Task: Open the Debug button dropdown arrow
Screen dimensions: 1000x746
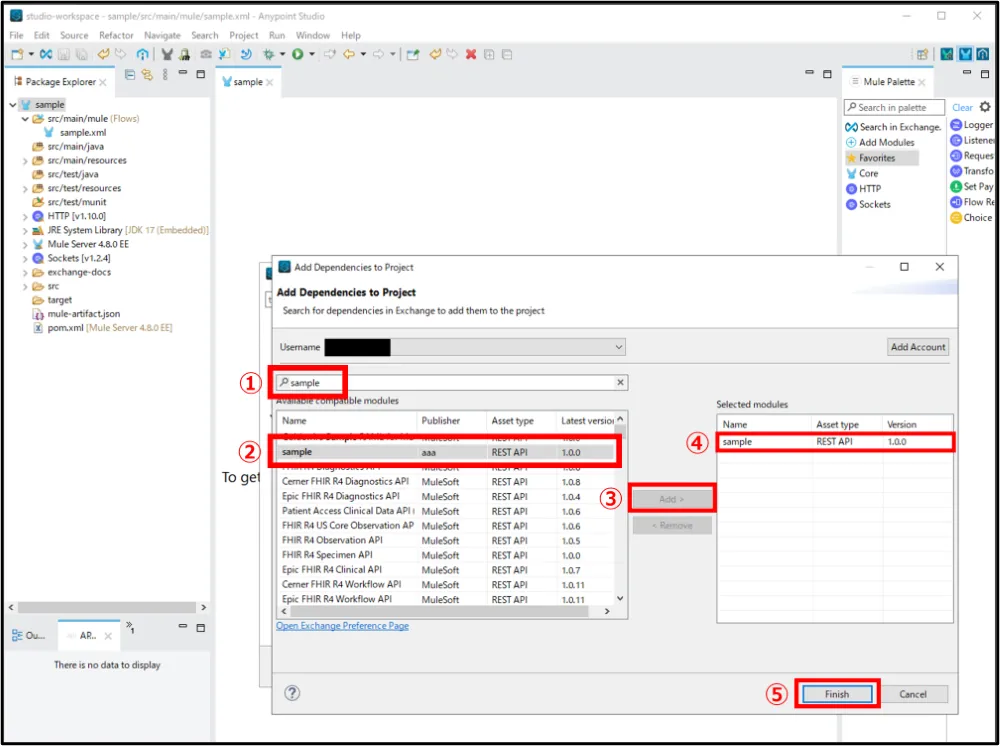Action: pos(282,55)
